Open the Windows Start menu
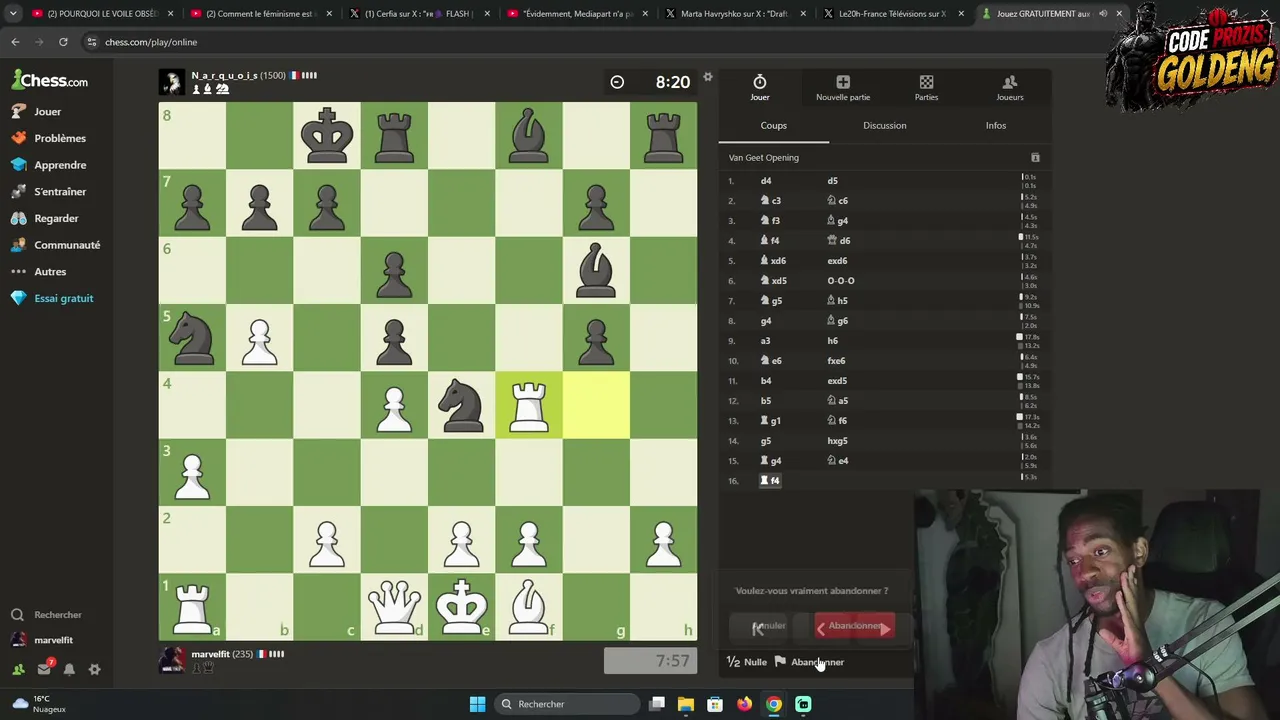1280x720 pixels. point(477,704)
